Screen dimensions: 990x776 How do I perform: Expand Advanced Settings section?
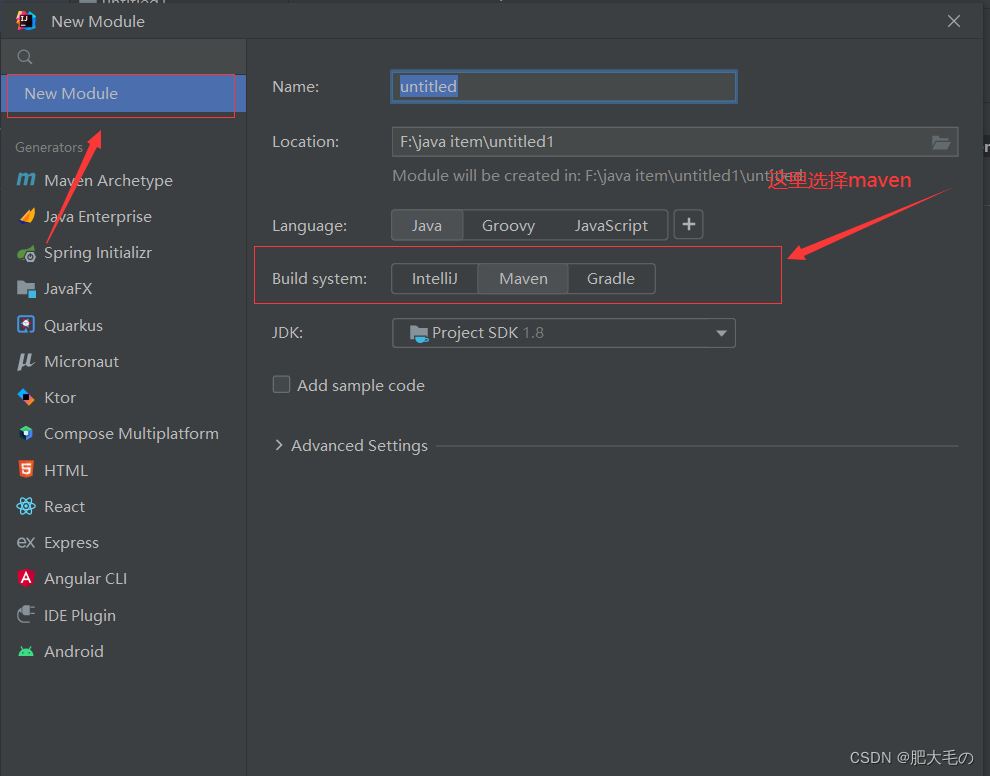tap(279, 446)
